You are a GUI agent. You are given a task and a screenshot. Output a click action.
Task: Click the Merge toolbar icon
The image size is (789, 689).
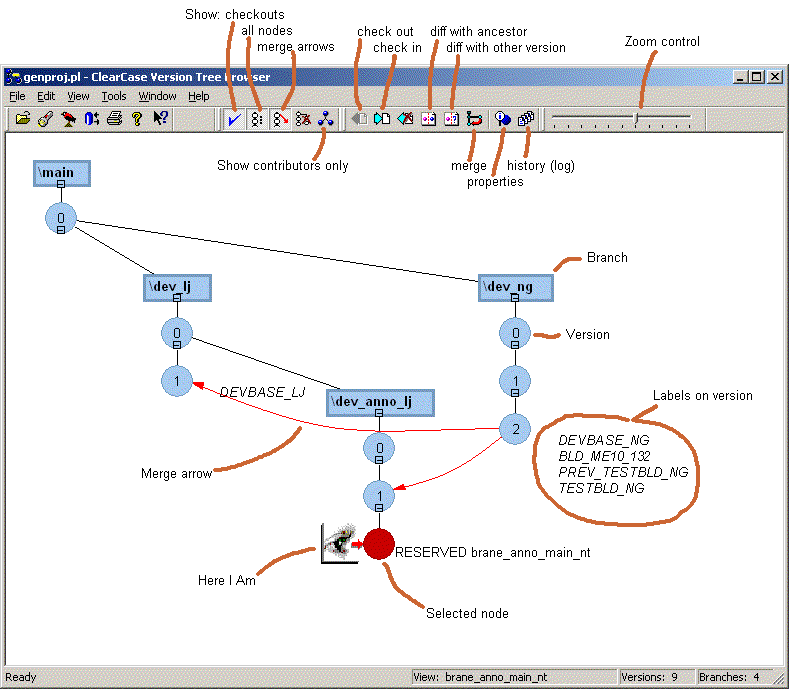tap(474, 119)
